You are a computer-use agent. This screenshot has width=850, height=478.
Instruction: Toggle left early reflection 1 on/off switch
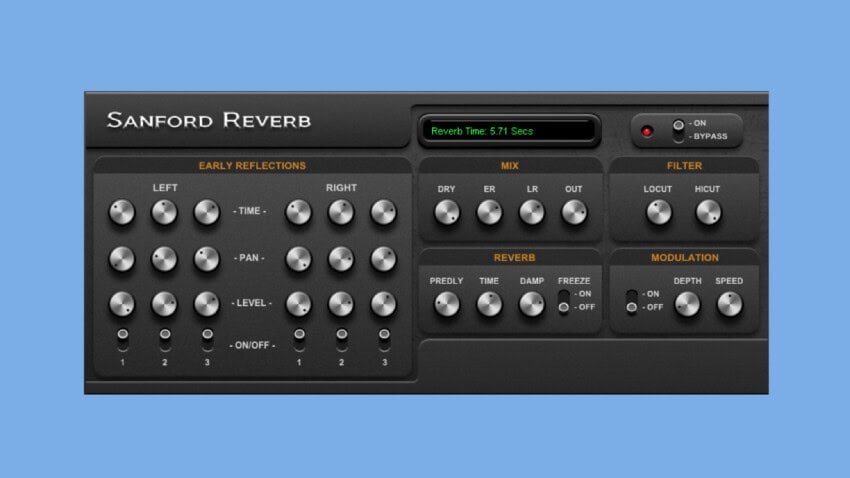(122, 339)
